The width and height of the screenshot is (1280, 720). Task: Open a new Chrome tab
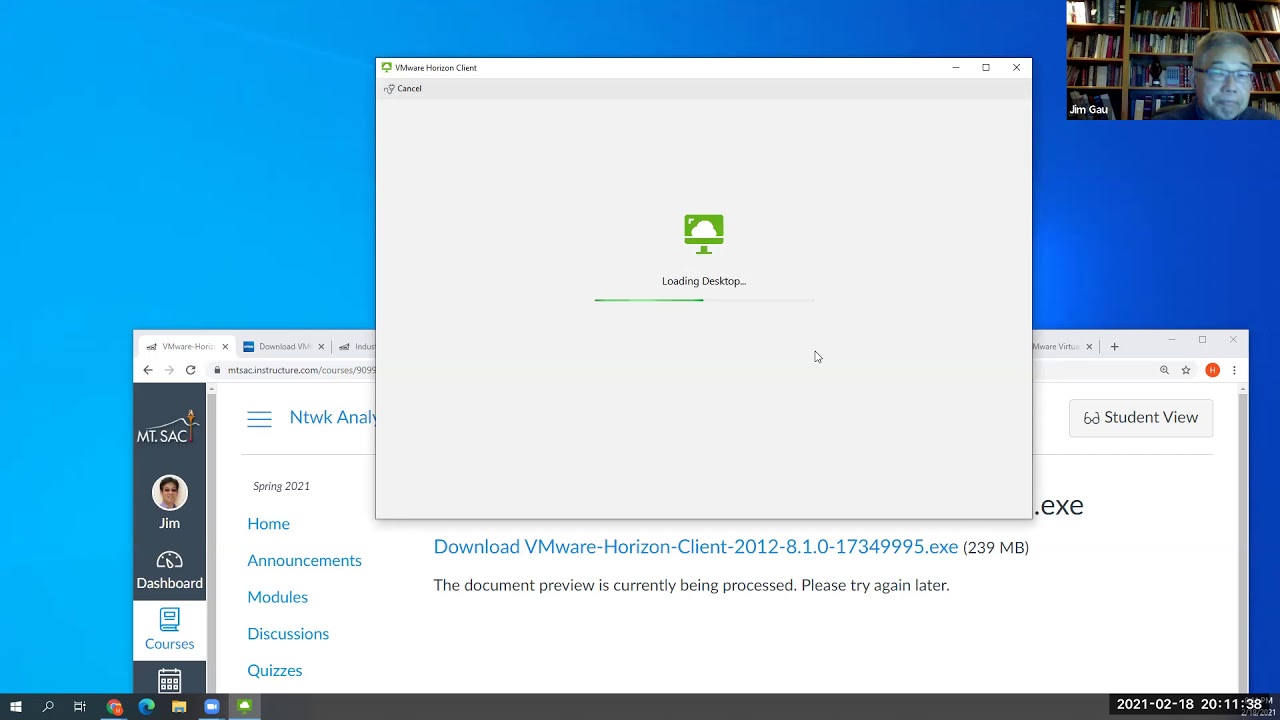[1114, 347]
